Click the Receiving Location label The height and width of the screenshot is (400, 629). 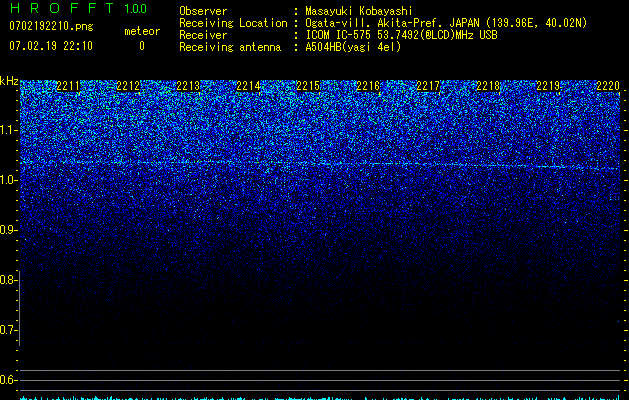233,23
